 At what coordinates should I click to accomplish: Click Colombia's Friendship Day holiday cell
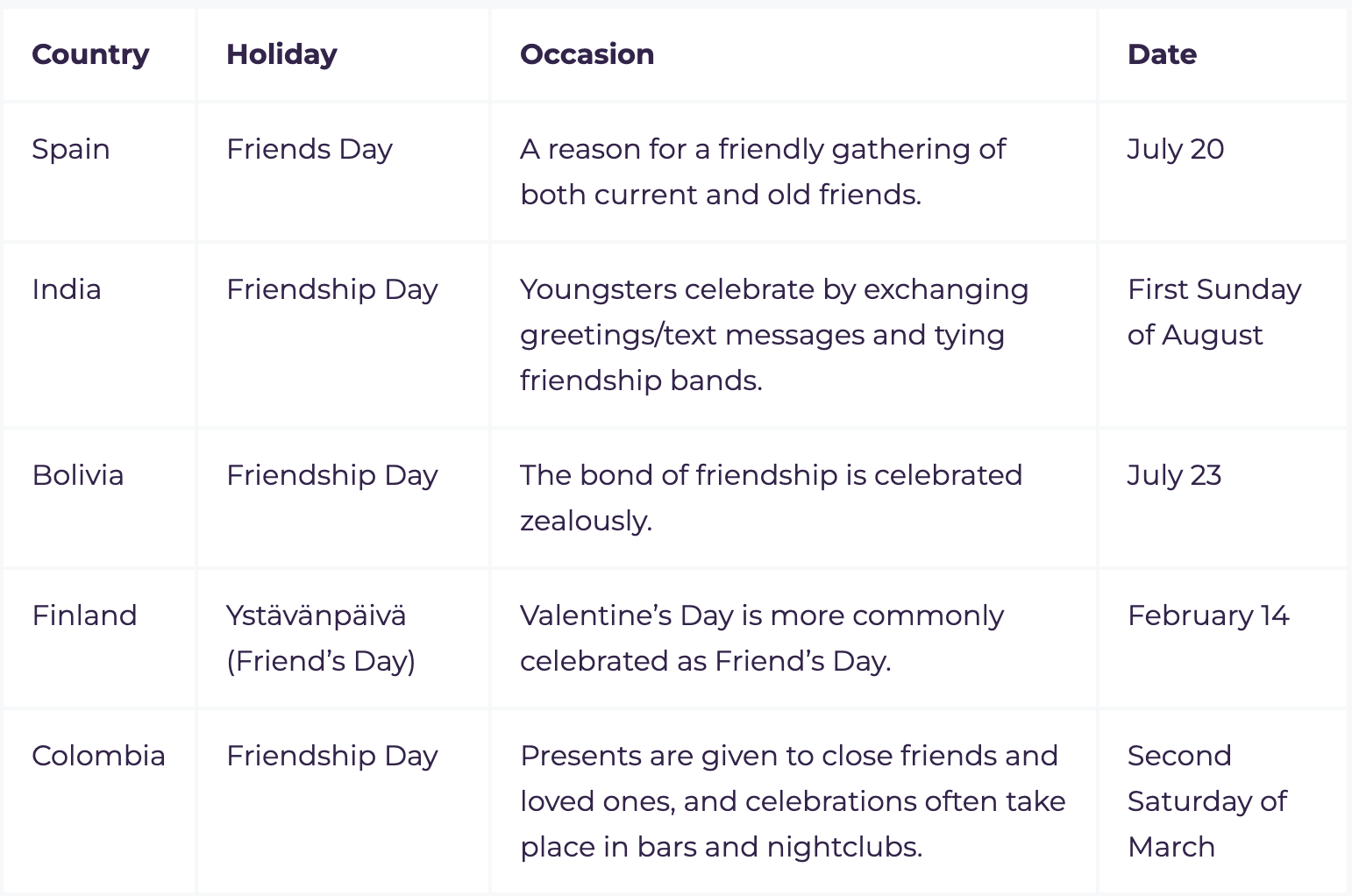(331, 756)
